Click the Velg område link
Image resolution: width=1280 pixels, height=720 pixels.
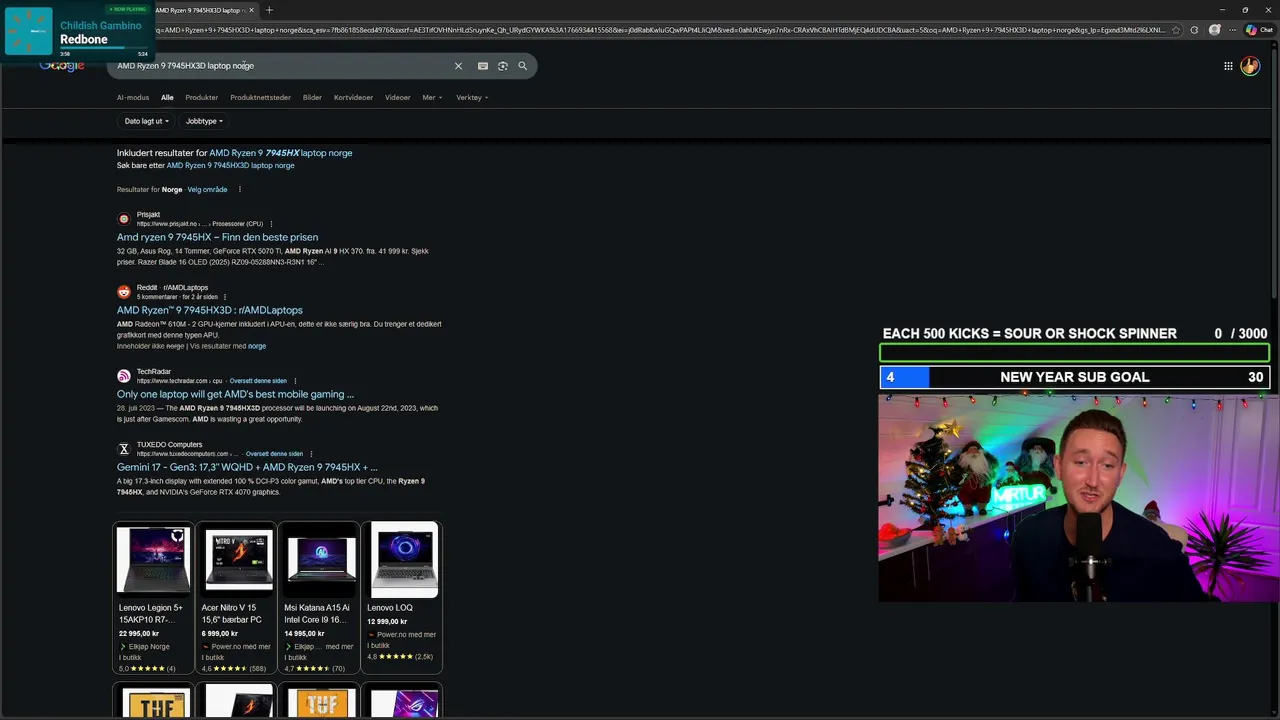(207, 189)
